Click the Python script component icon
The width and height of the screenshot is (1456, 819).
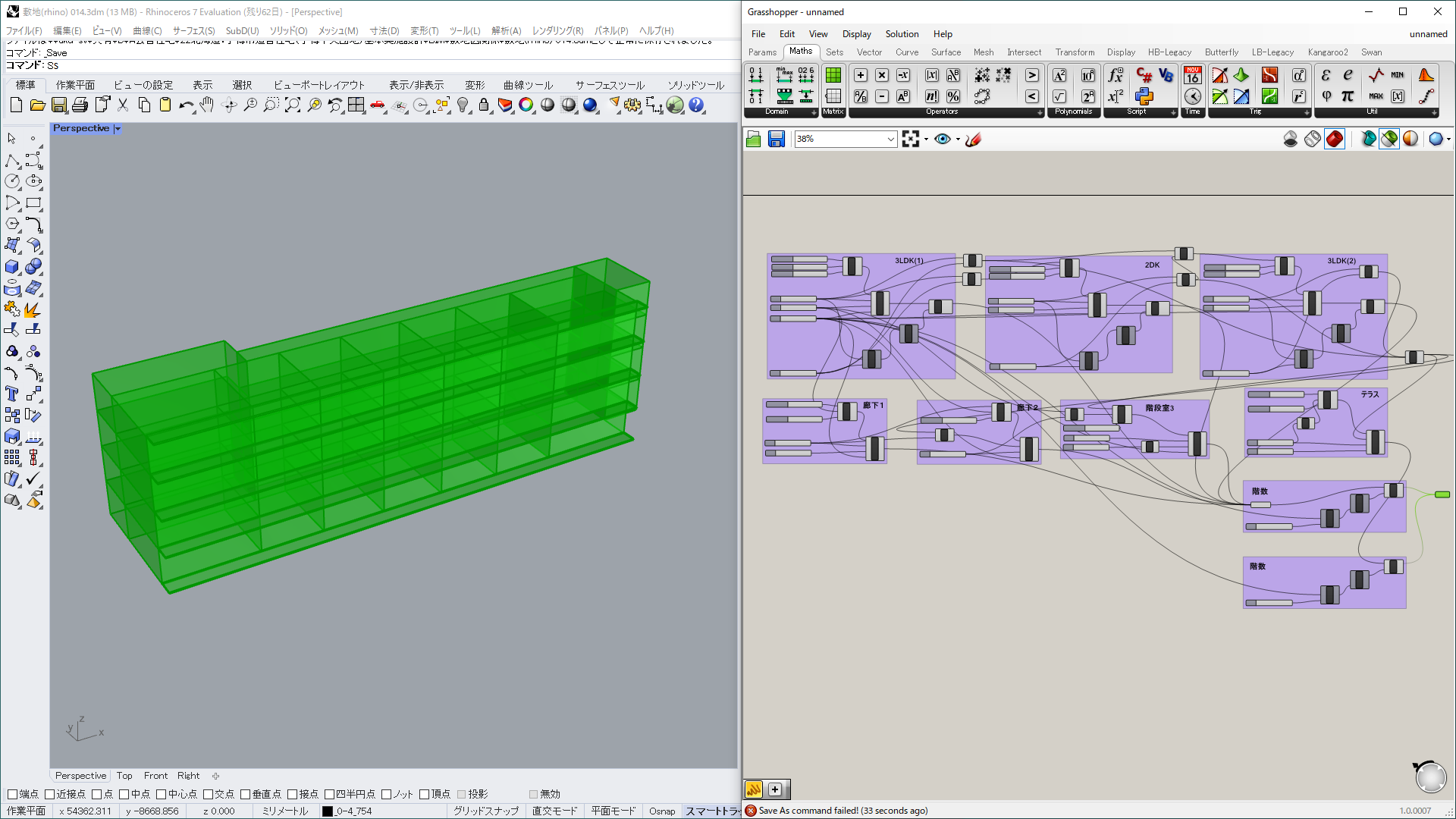(x=1144, y=96)
